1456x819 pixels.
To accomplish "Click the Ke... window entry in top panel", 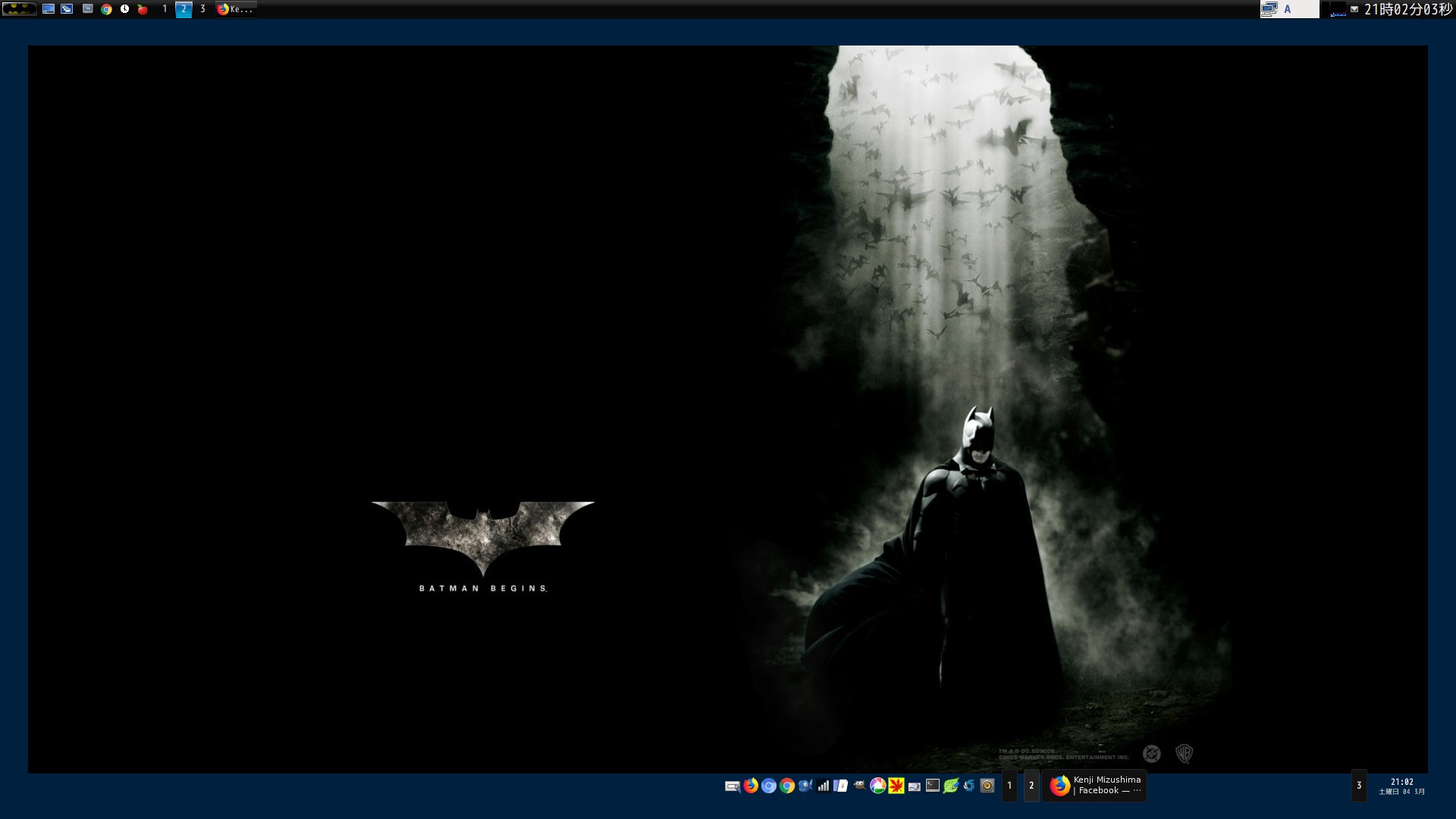I will pyautogui.click(x=235, y=8).
